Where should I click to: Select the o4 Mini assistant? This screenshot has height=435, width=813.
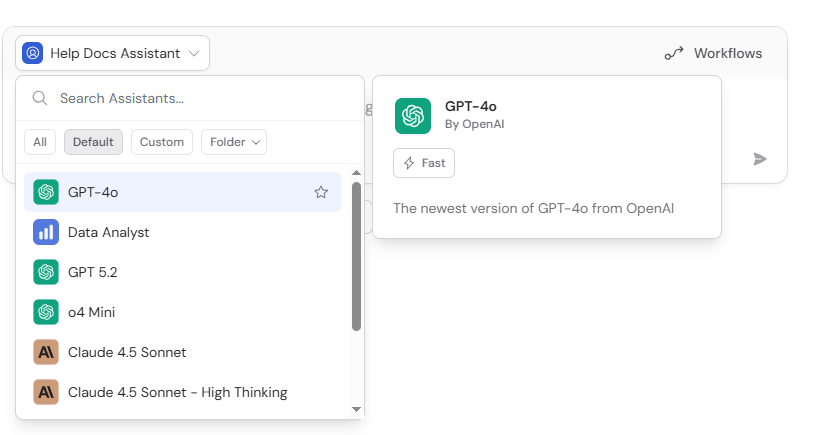point(183,312)
